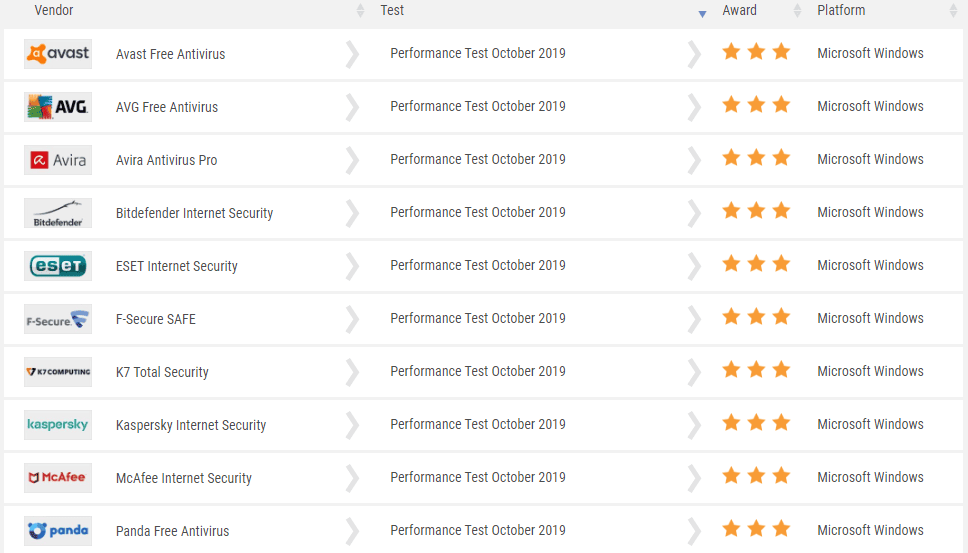Click the star rating for AVG Free Antivirus
The image size is (968, 553).
[x=756, y=105]
